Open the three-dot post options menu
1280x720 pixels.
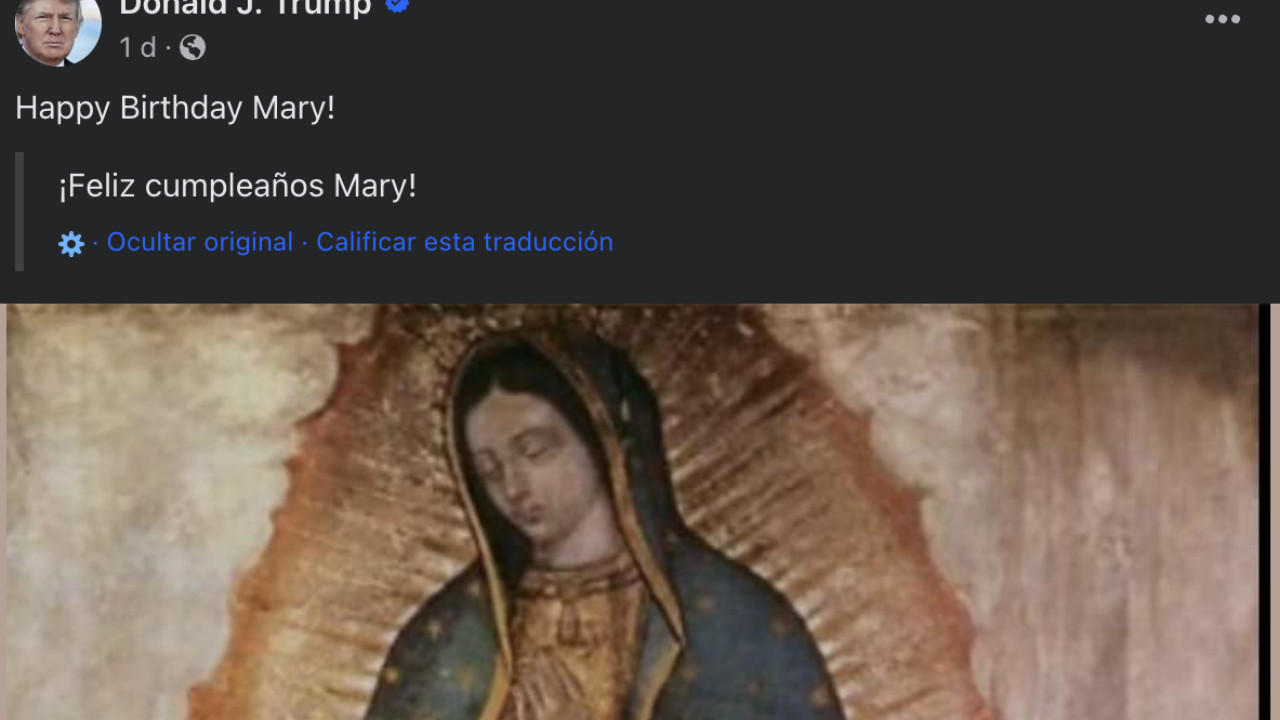1222,19
